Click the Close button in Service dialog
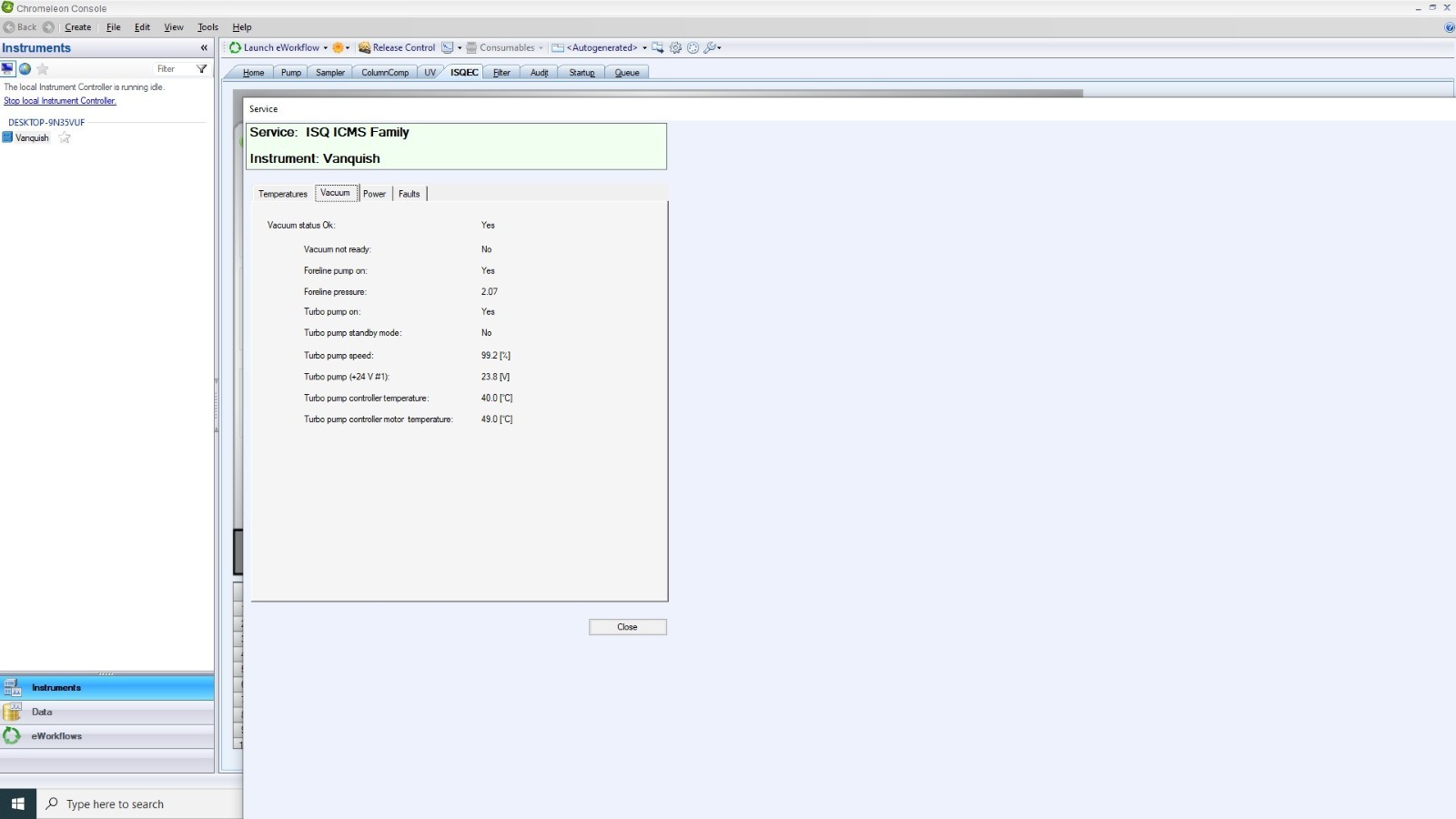 tap(627, 627)
